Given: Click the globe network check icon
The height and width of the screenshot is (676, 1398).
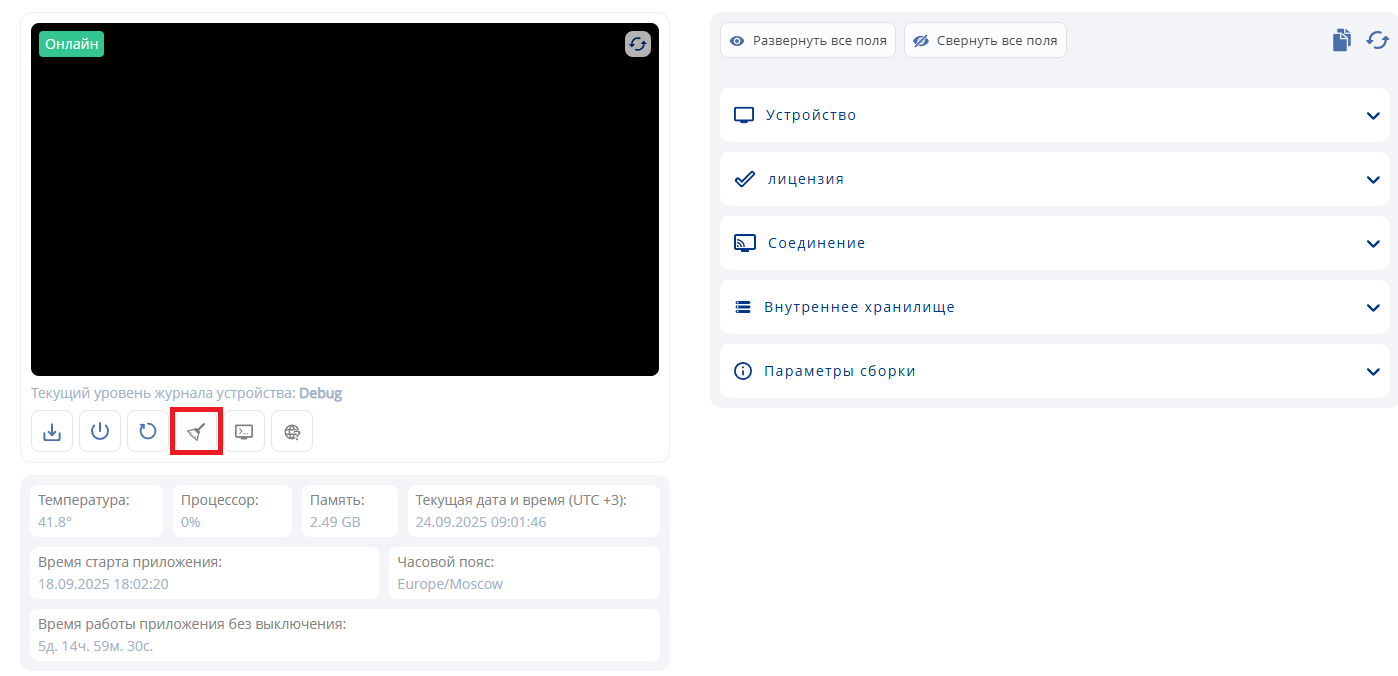Looking at the screenshot, I should point(292,432).
